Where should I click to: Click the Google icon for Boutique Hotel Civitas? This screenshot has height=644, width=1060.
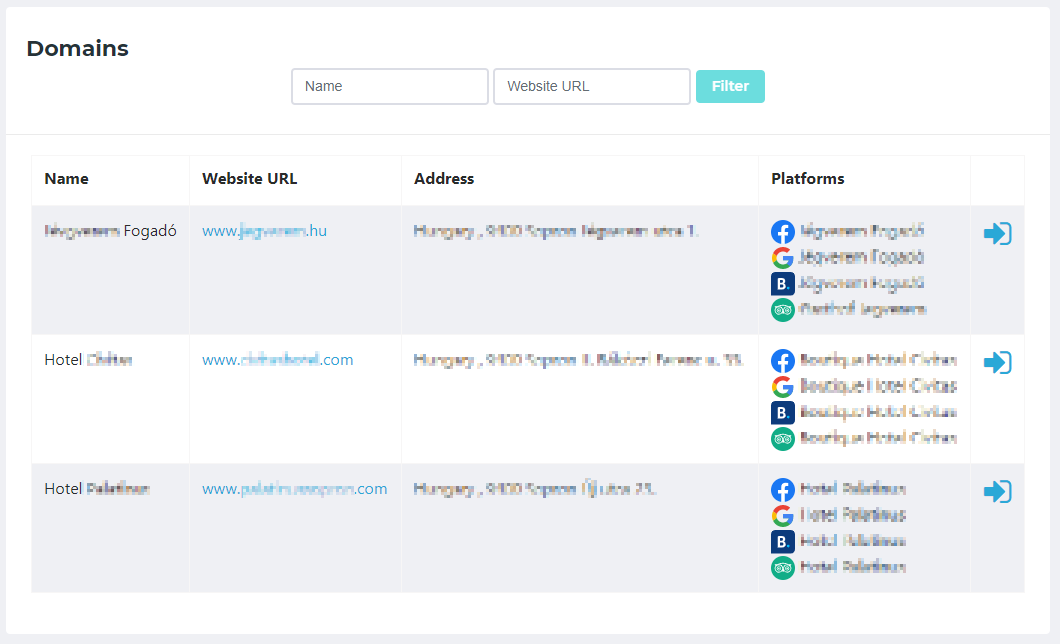click(x=782, y=387)
